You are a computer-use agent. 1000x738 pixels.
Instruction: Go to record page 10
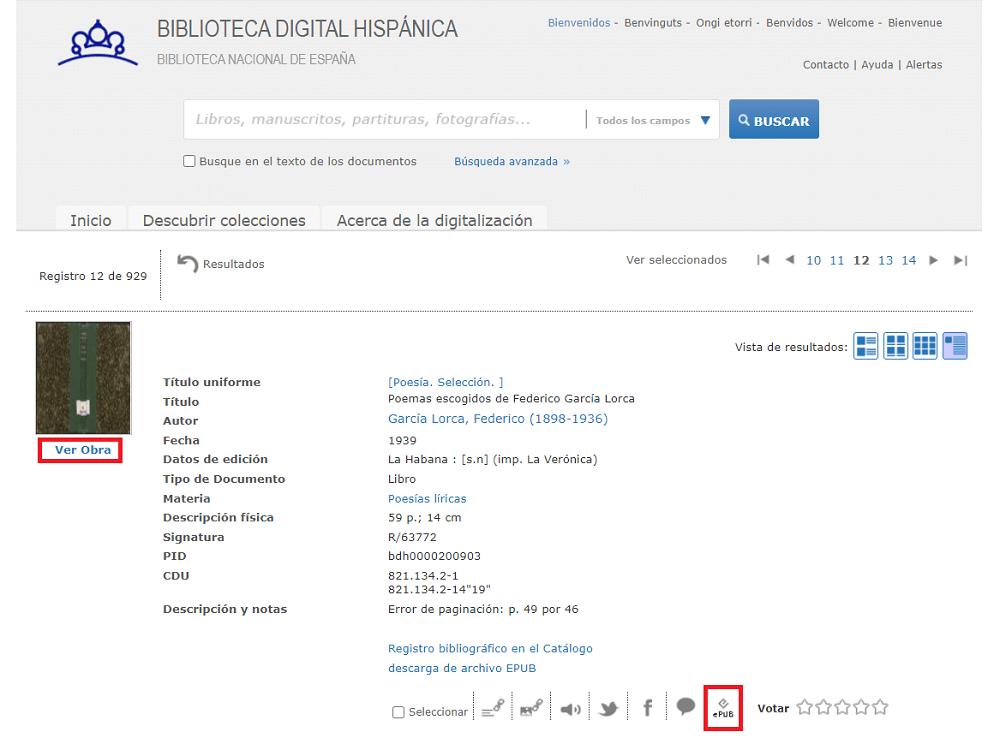coord(813,260)
